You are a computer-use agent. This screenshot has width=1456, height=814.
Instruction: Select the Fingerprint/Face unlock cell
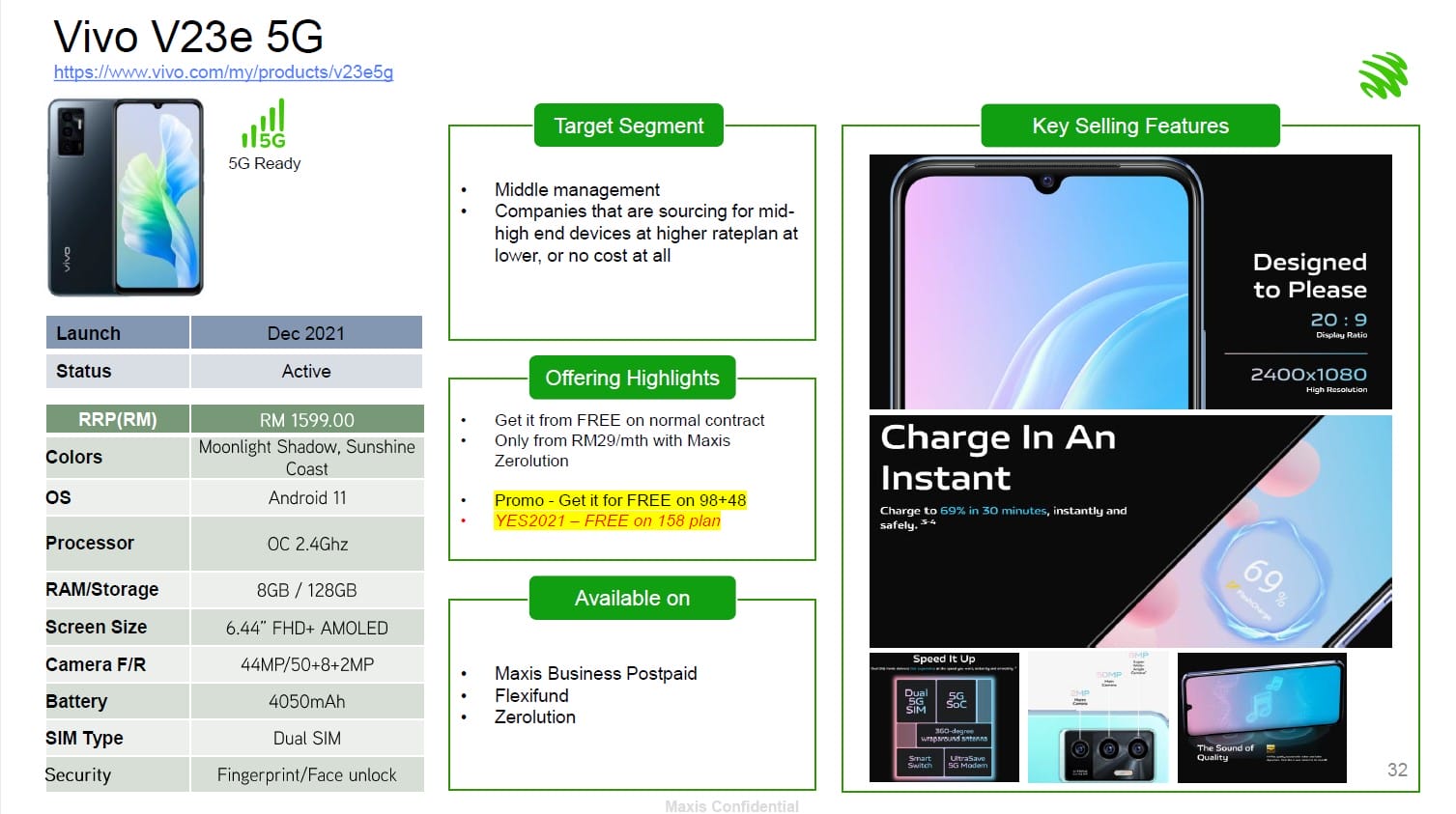[x=306, y=774]
